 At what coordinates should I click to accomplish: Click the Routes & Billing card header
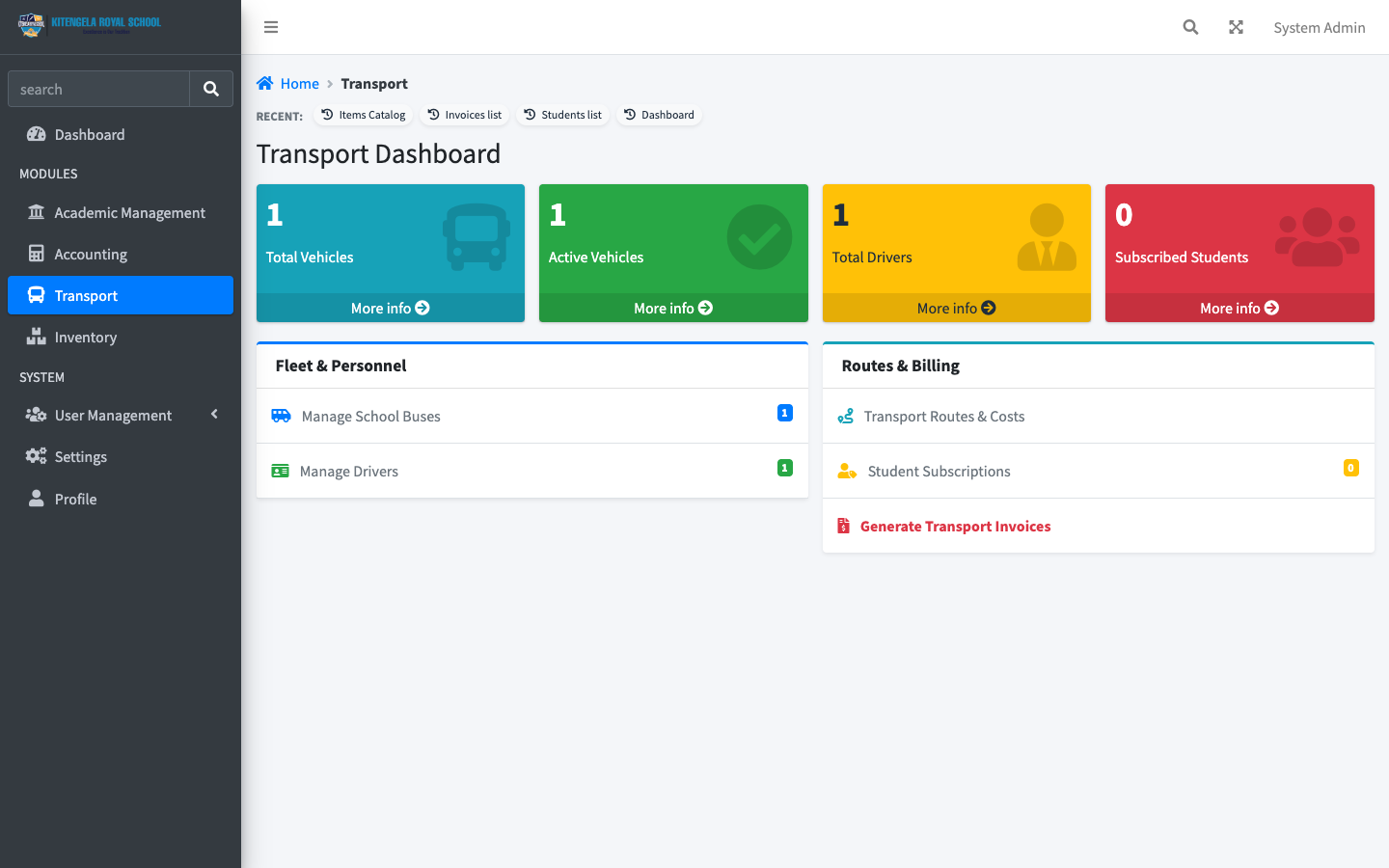(1099, 366)
